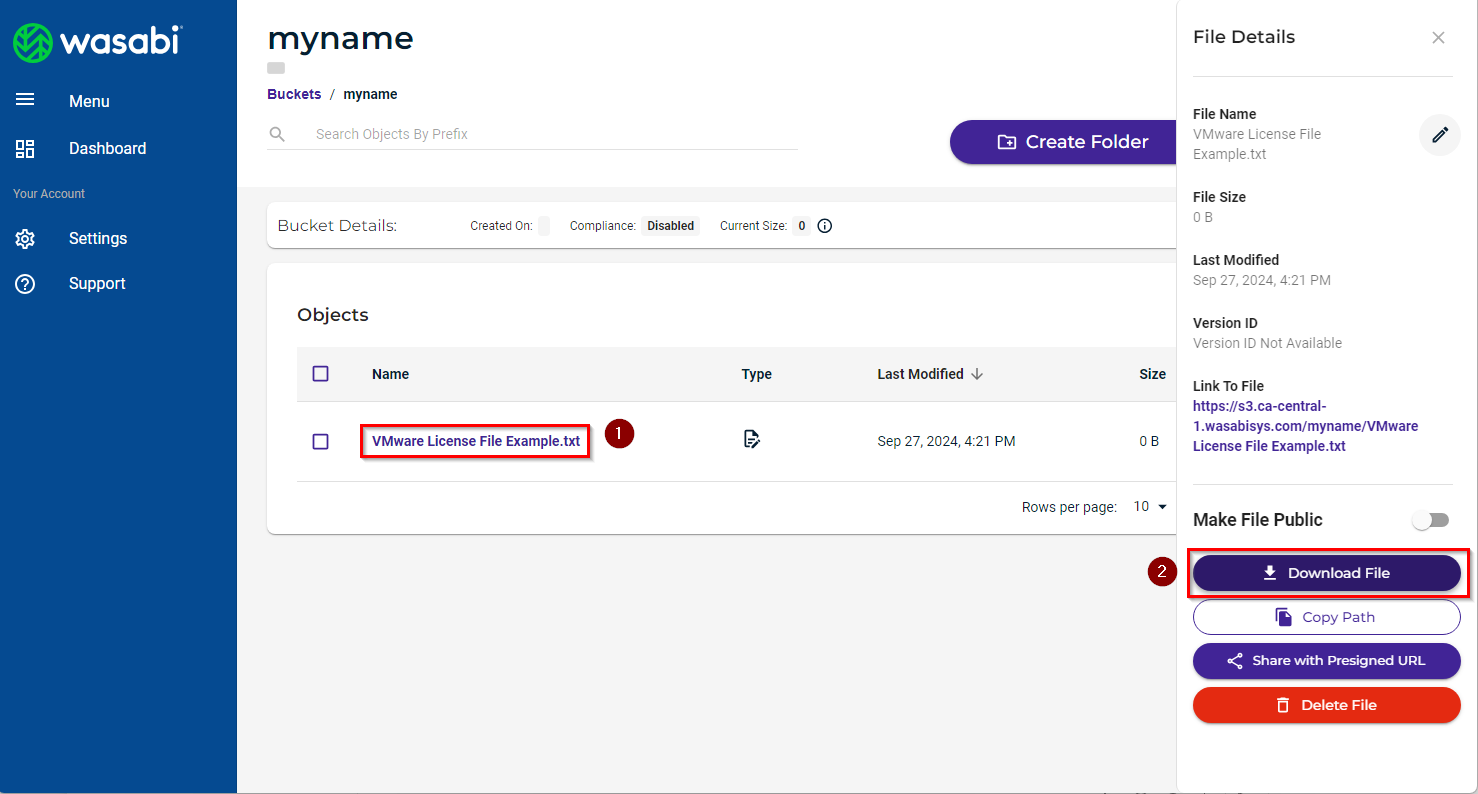The height and width of the screenshot is (794, 1478).
Task: Select all objects header checkbox
Action: tap(320, 374)
